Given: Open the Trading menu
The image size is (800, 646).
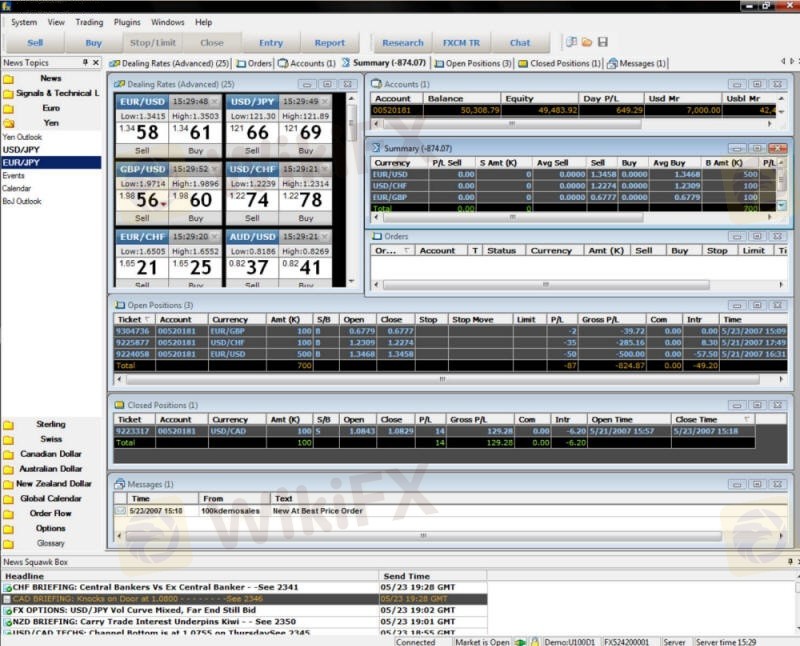Looking at the screenshot, I should (89, 22).
